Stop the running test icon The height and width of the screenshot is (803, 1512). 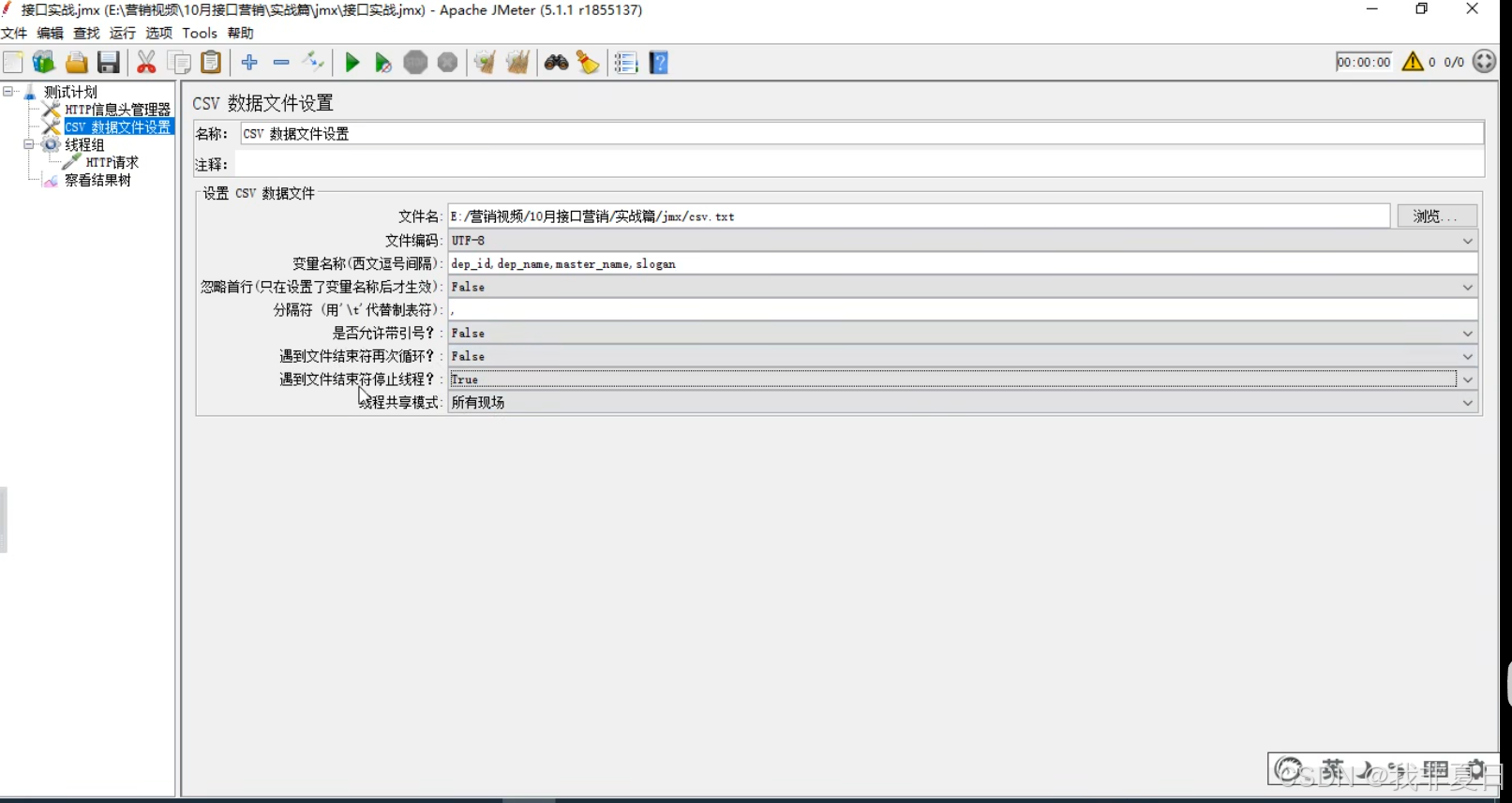pyautogui.click(x=415, y=63)
